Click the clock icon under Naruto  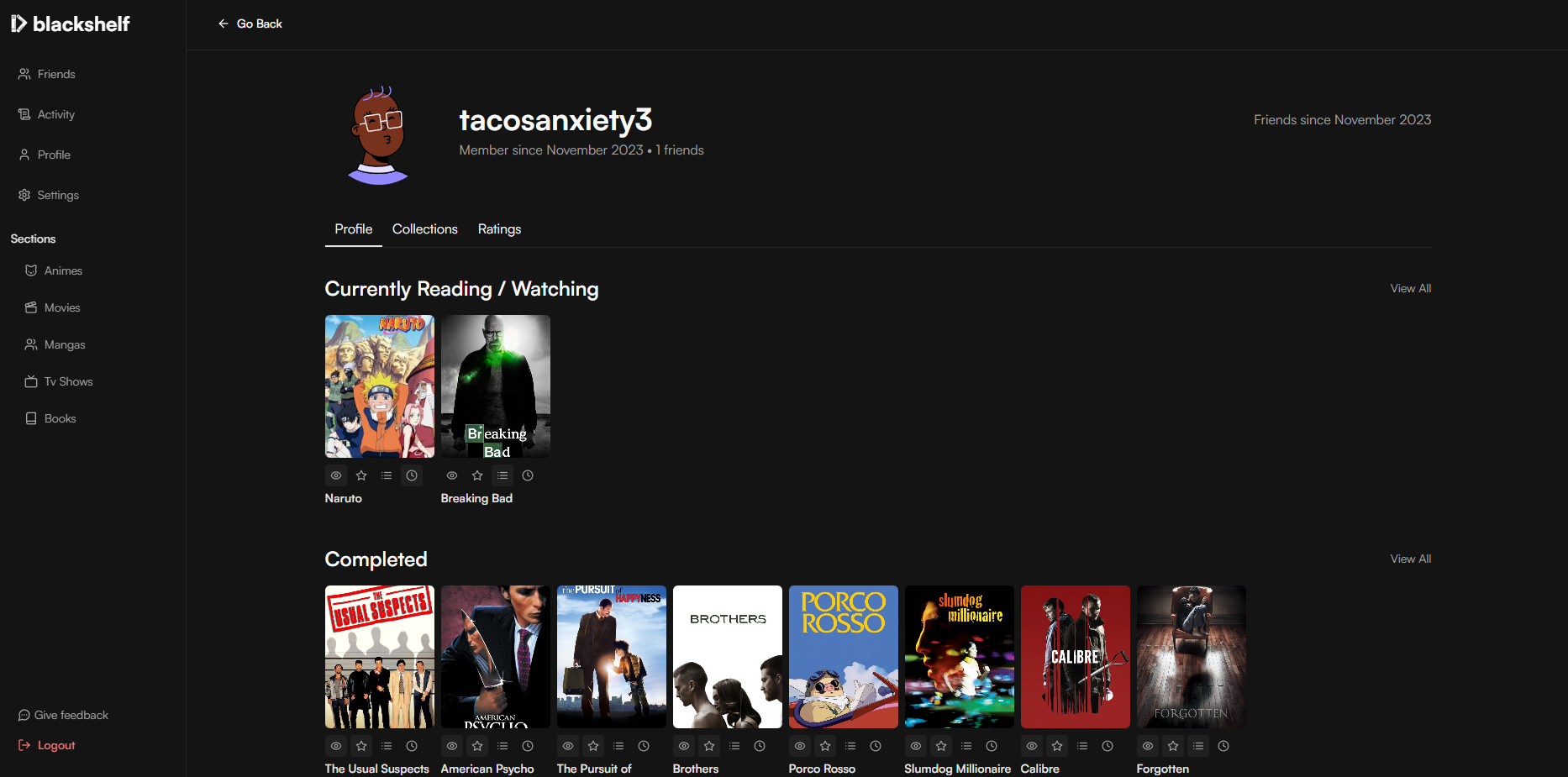tap(412, 475)
